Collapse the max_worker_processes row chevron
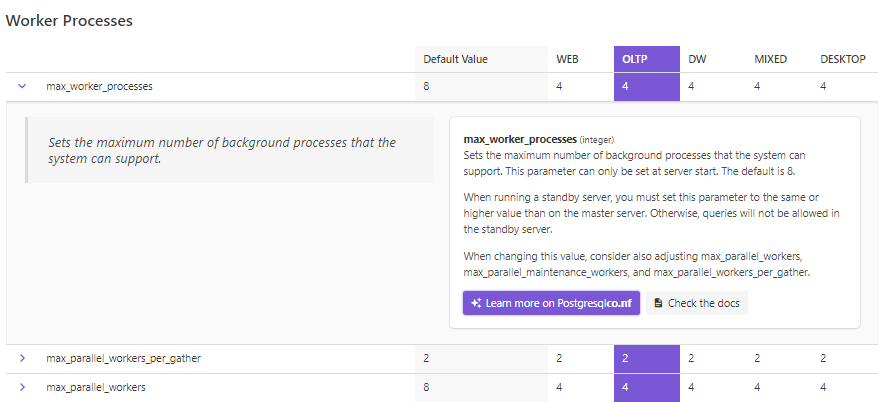Viewport: 878px width, 402px height. coord(22,86)
